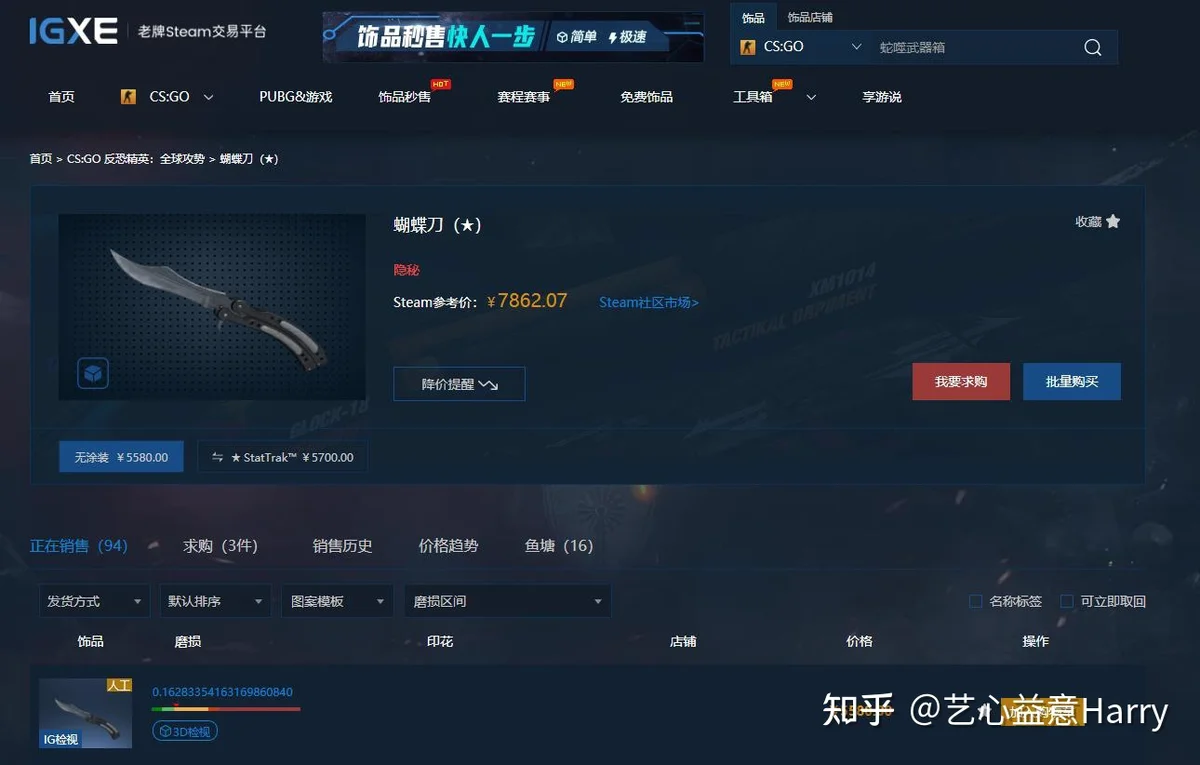Enable the 名称标签 checkbox
Image resolution: width=1200 pixels, height=765 pixels.
[x=975, y=601]
